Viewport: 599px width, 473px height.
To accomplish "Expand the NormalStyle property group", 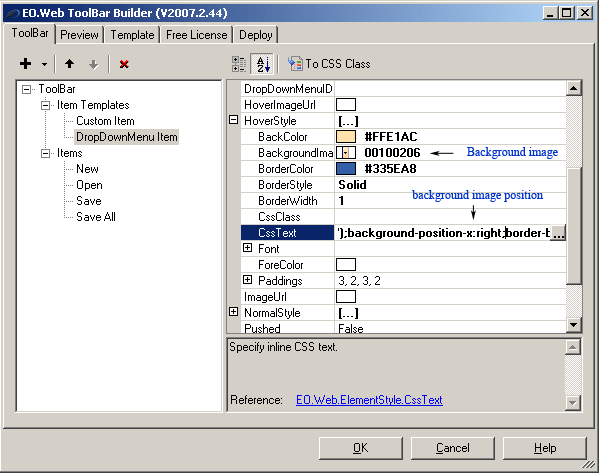I will coord(233,312).
